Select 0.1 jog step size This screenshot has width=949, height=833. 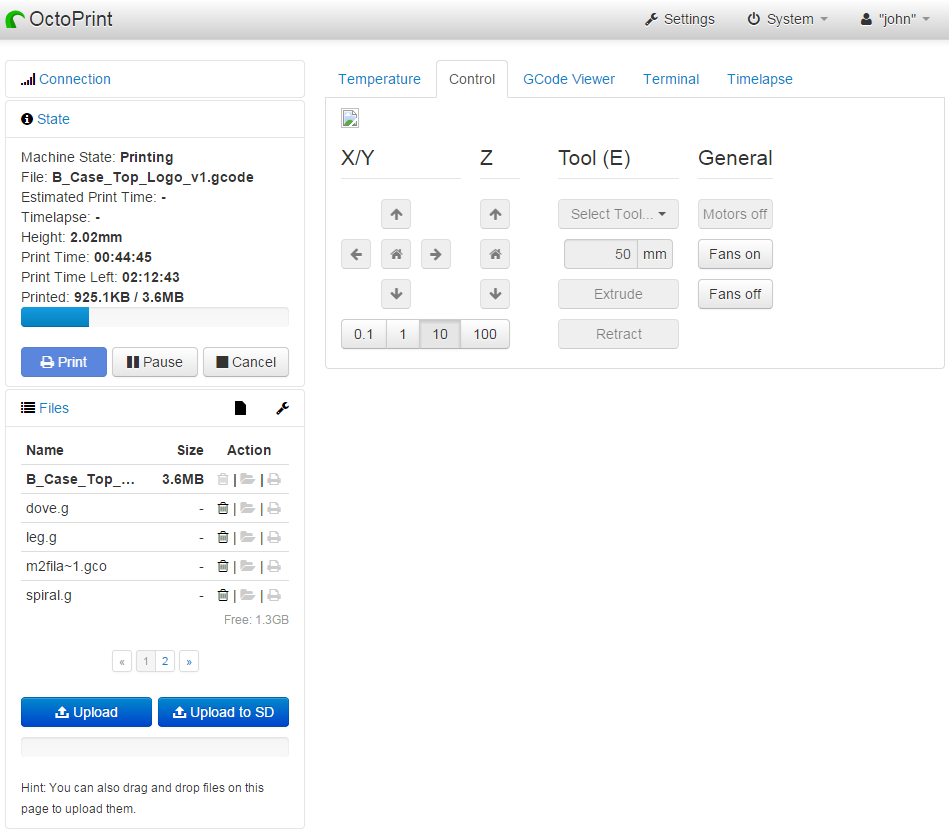[363, 334]
